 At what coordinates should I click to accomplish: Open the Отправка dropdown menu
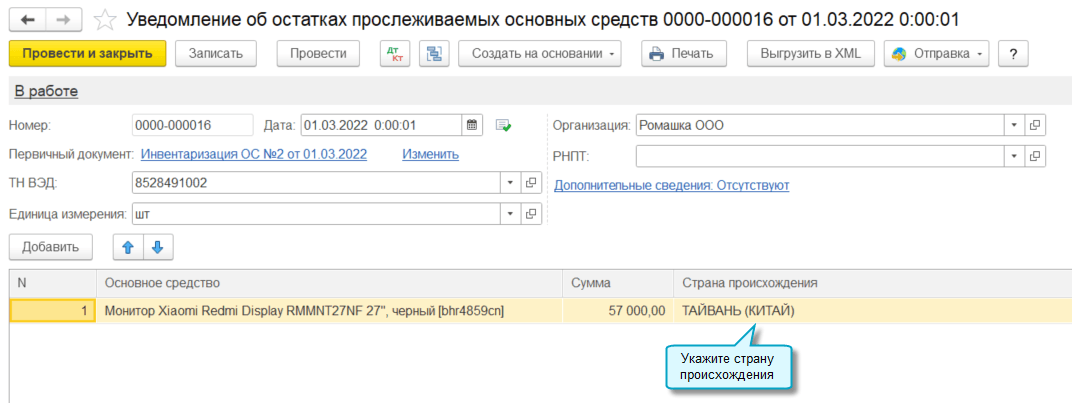pyautogui.click(x=936, y=54)
